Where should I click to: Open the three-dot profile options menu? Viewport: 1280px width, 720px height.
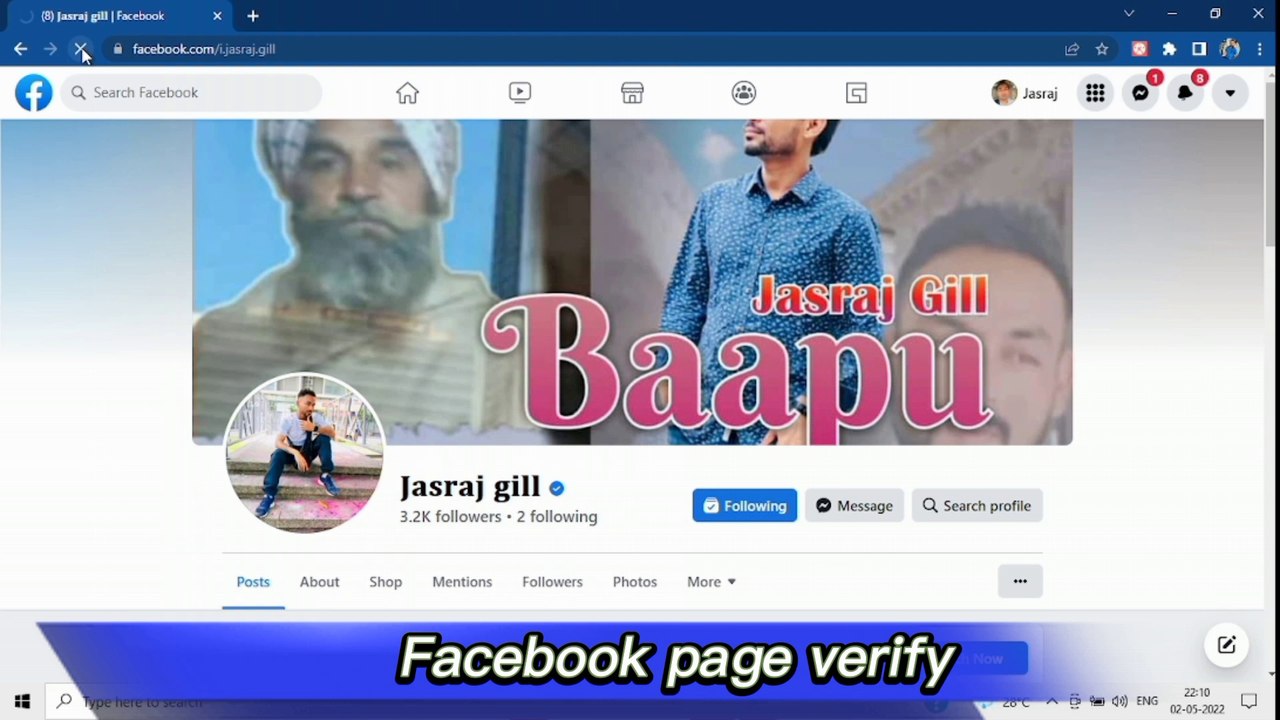(x=1020, y=581)
